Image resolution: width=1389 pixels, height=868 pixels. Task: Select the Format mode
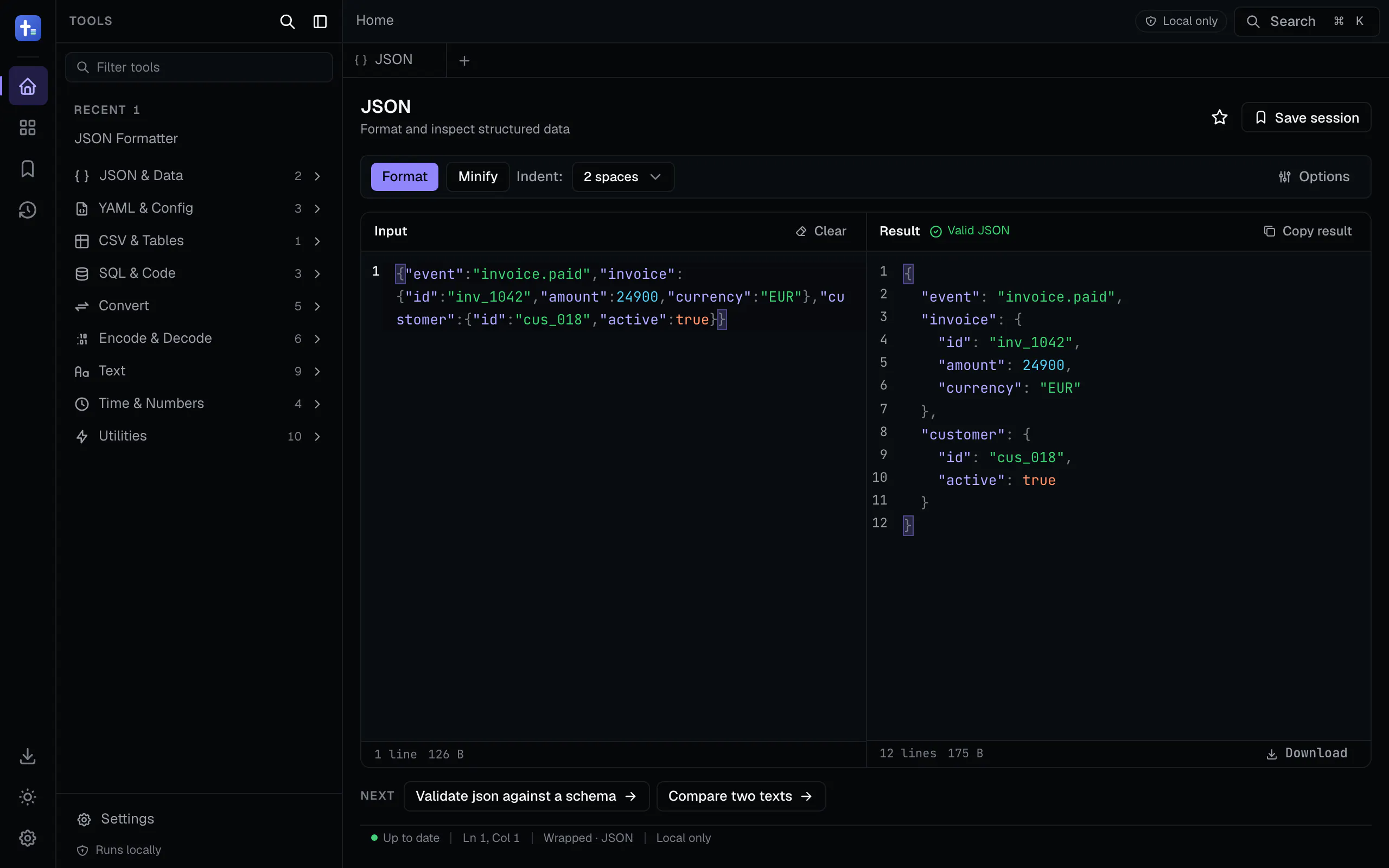tap(404, 177)
